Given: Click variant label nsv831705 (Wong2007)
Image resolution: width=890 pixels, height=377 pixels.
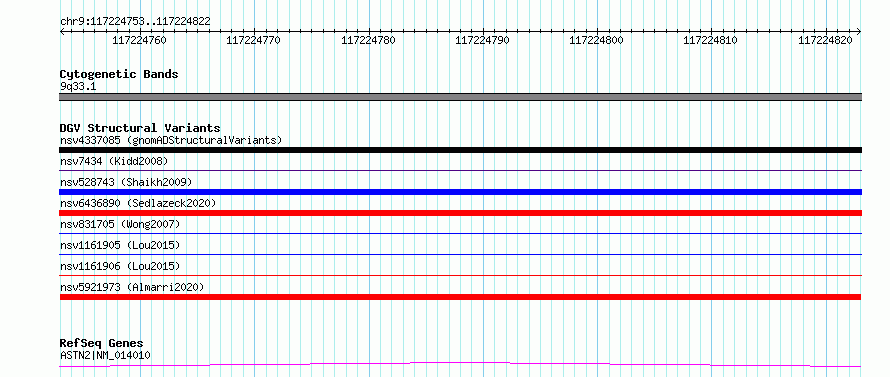Looking at the screenshot, I should tap(120, 224).
